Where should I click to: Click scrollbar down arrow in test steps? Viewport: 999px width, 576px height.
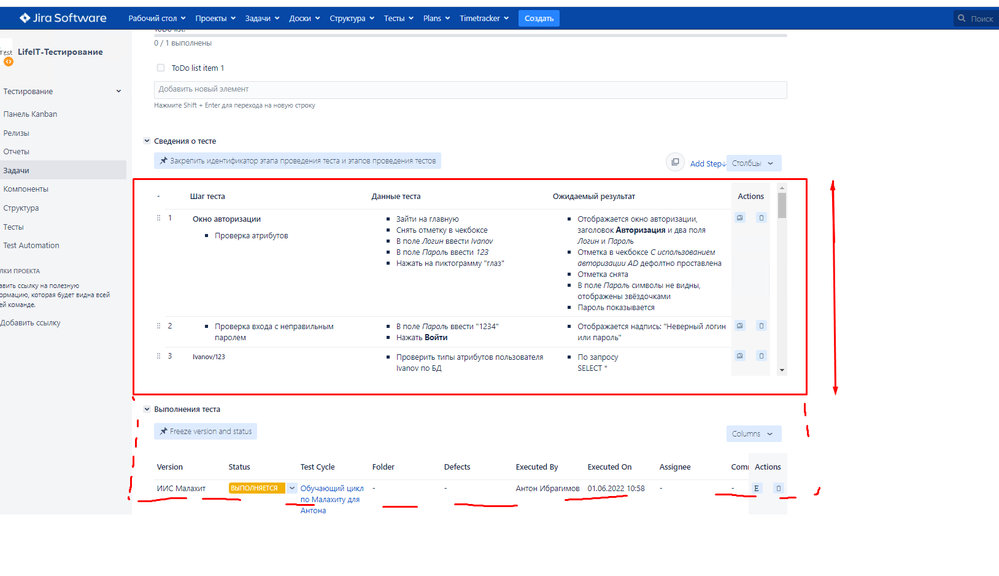(782, 370)
